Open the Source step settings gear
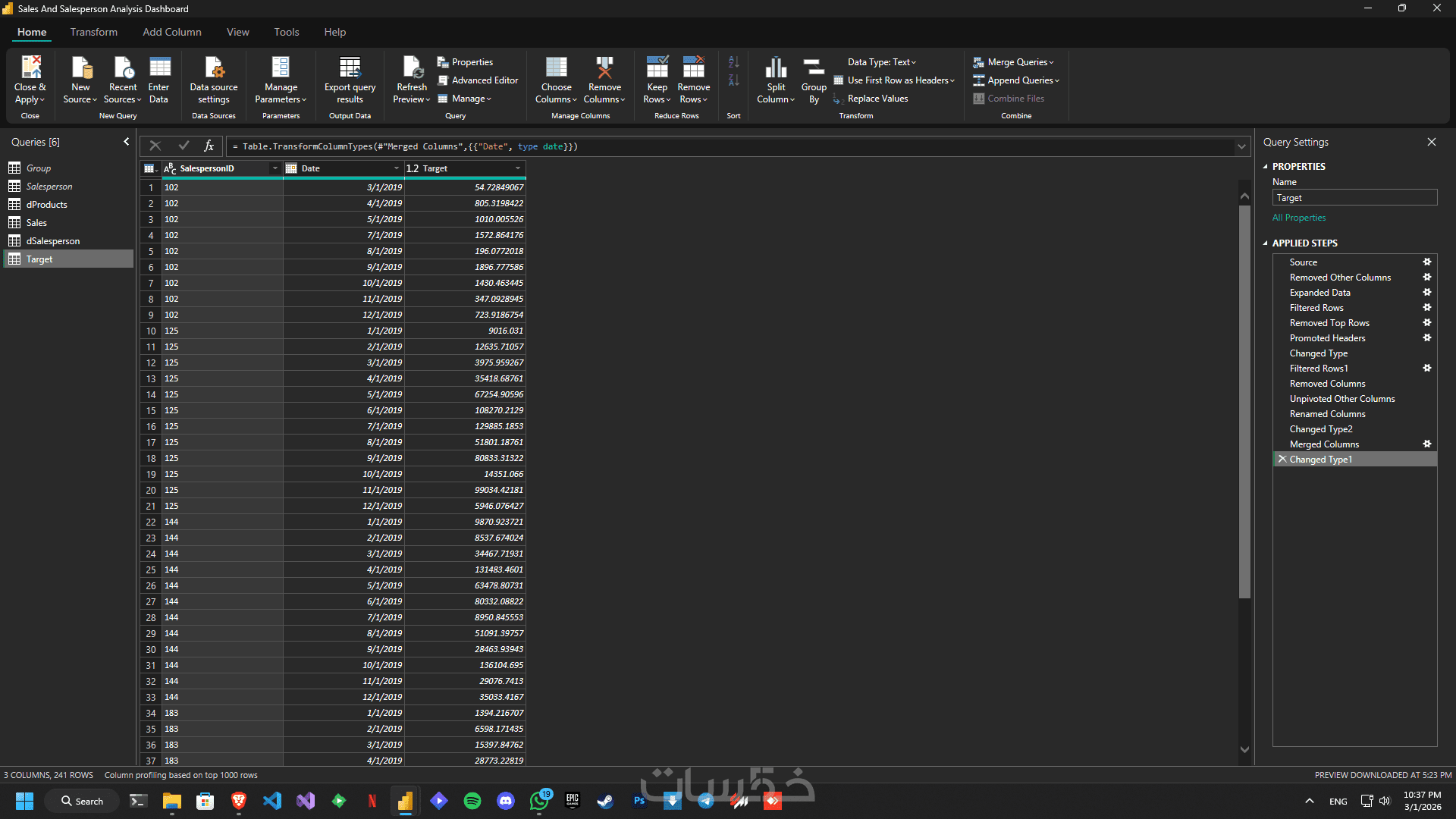1456x819 pixels. (1426, 262)
